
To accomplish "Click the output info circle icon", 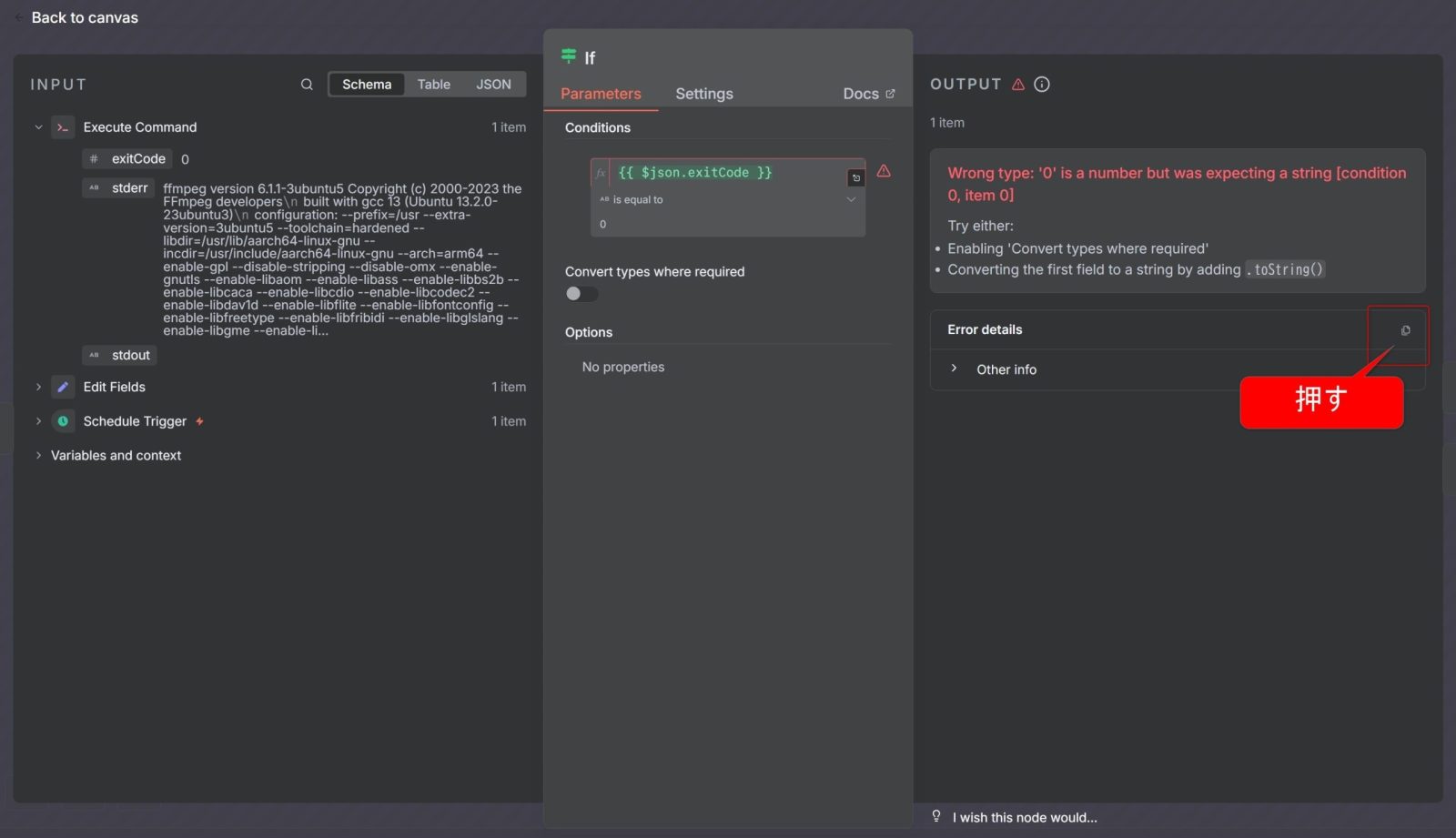I will pos(1042,85).
